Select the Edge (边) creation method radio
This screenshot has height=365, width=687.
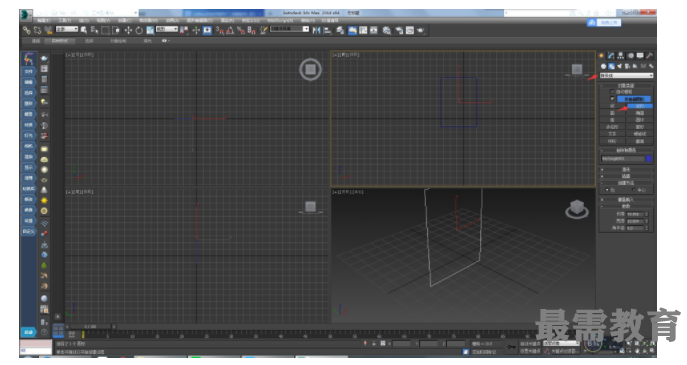(607, 190)
